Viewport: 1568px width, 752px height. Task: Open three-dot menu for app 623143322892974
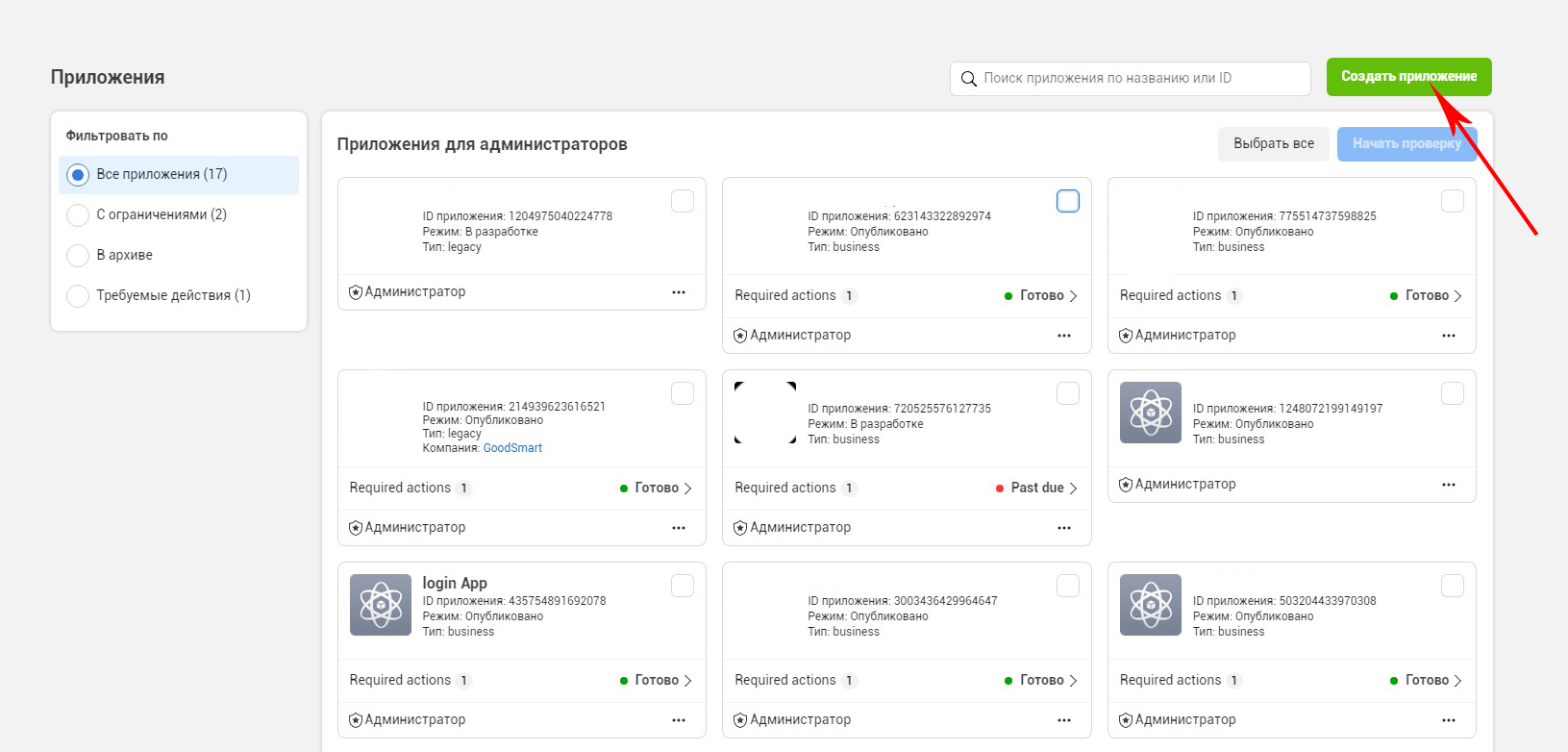click(x=1064, y=336)
